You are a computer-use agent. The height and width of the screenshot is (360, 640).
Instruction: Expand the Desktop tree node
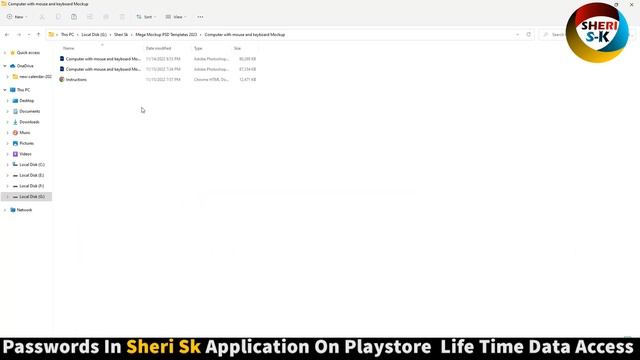[7, 100]
